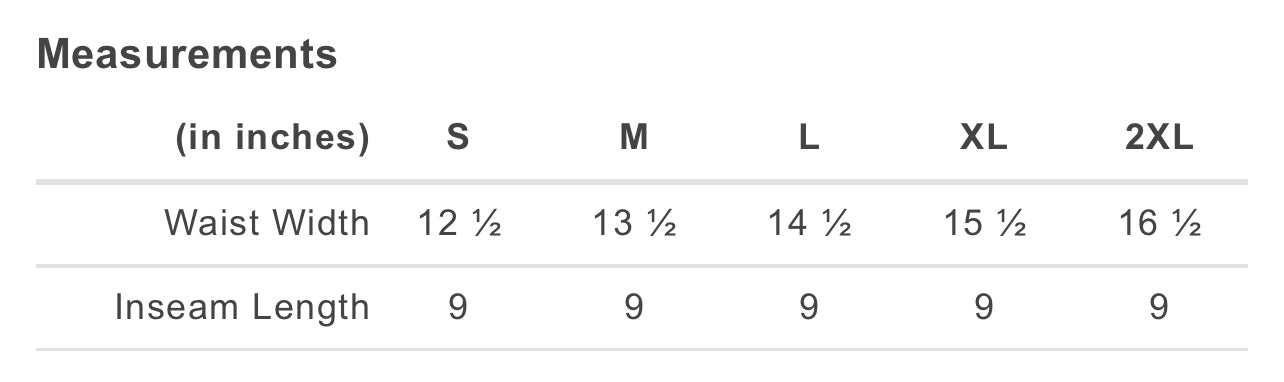The width and height of the screenshot is (1284, 382).
Task: Click inseam length value under S column
Action: point(458,307)
